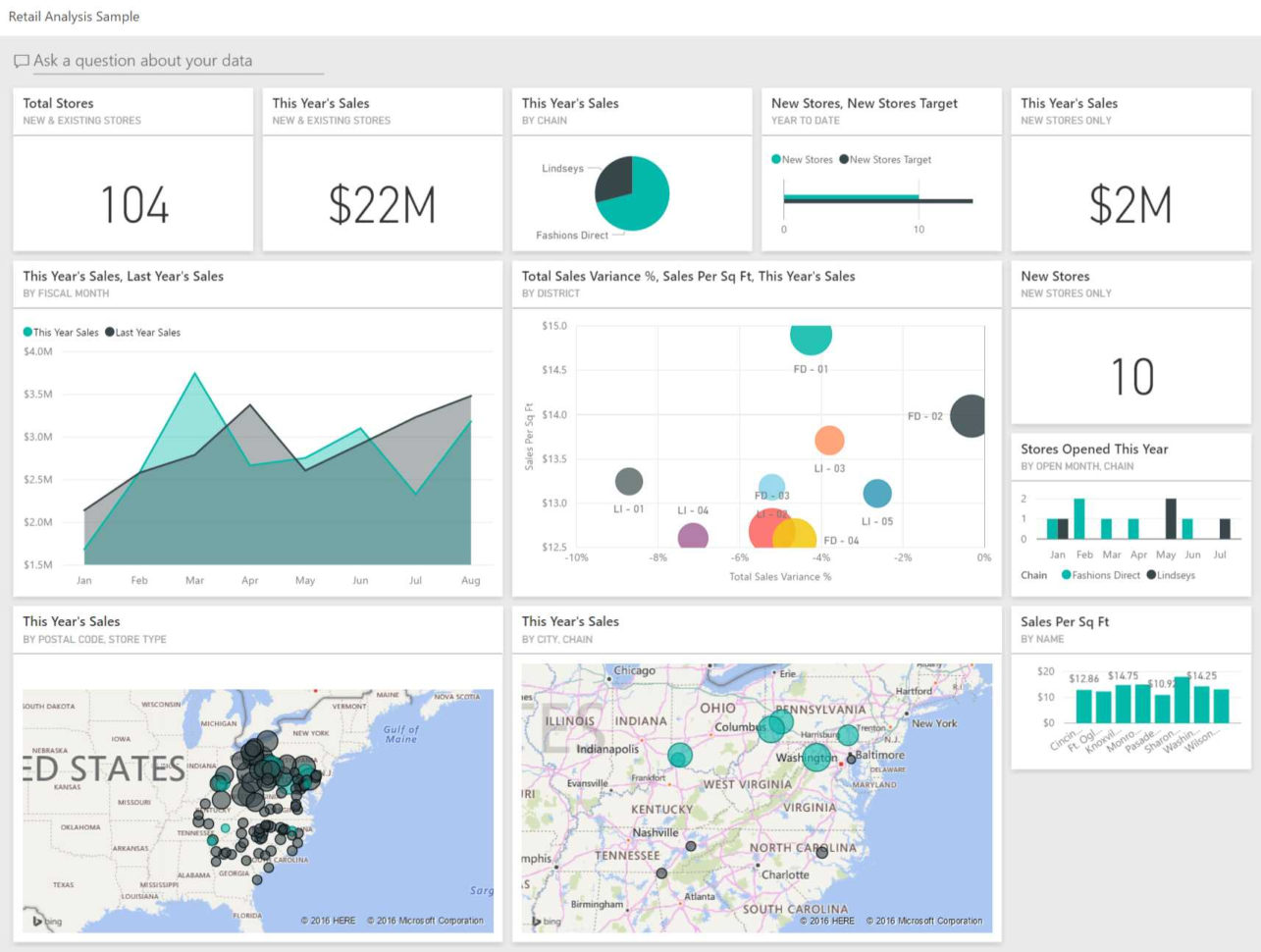Select the FD - 01 bubble in the scatter chart

[x=811, y=339]
